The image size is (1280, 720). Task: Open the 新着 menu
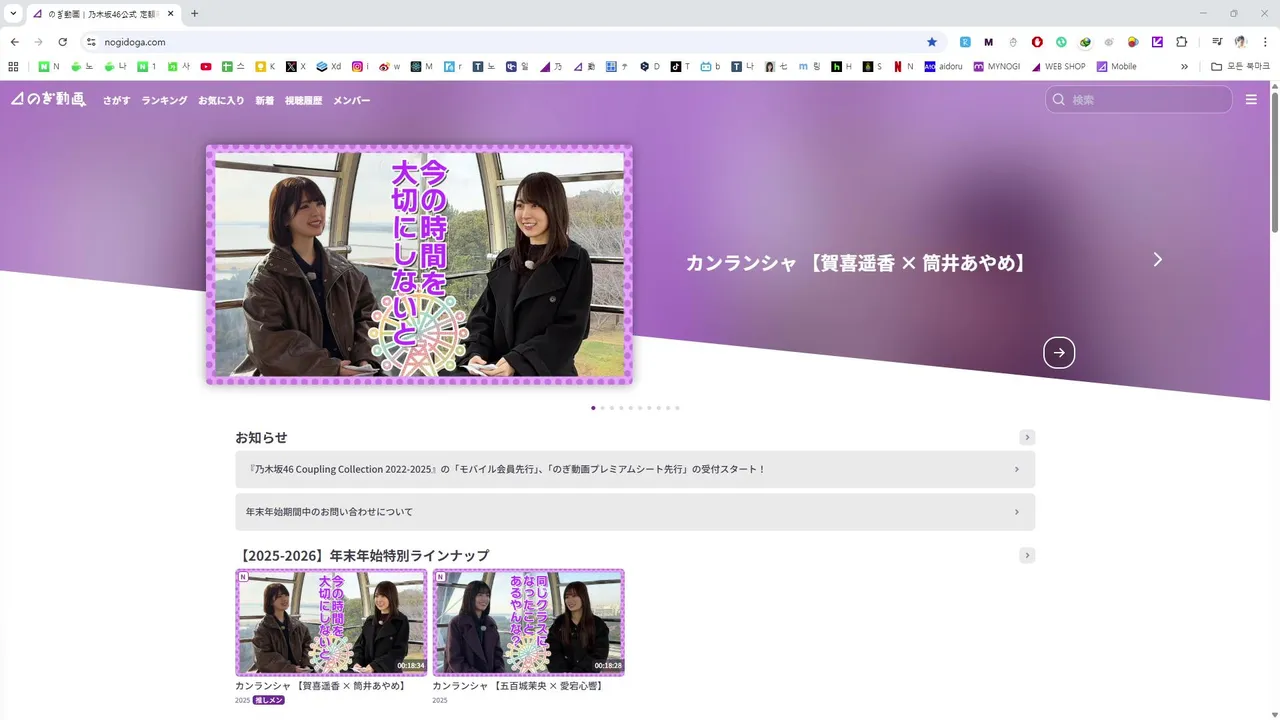(264, 100)
